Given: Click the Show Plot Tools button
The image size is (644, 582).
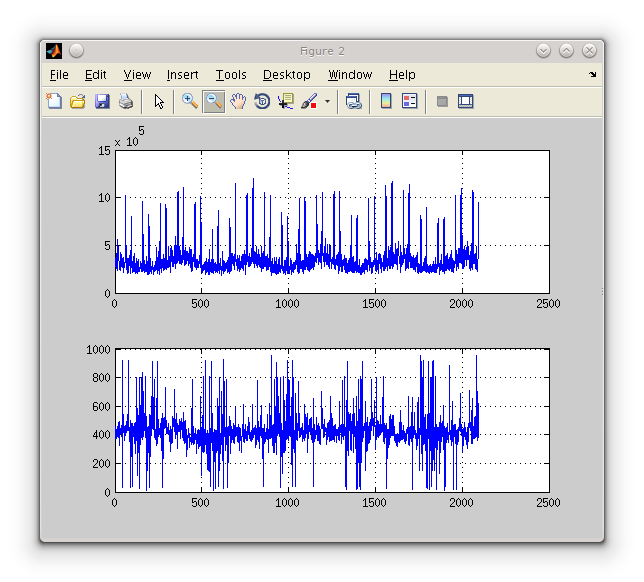Looking at the screenshot, I should (465, 101).
